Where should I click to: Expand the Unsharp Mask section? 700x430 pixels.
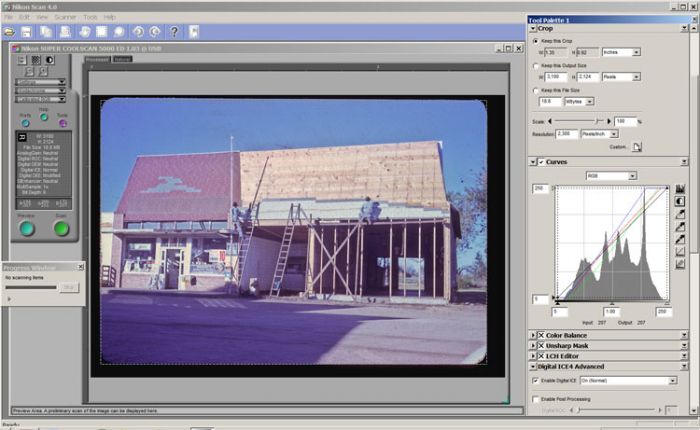pos(533,346)
